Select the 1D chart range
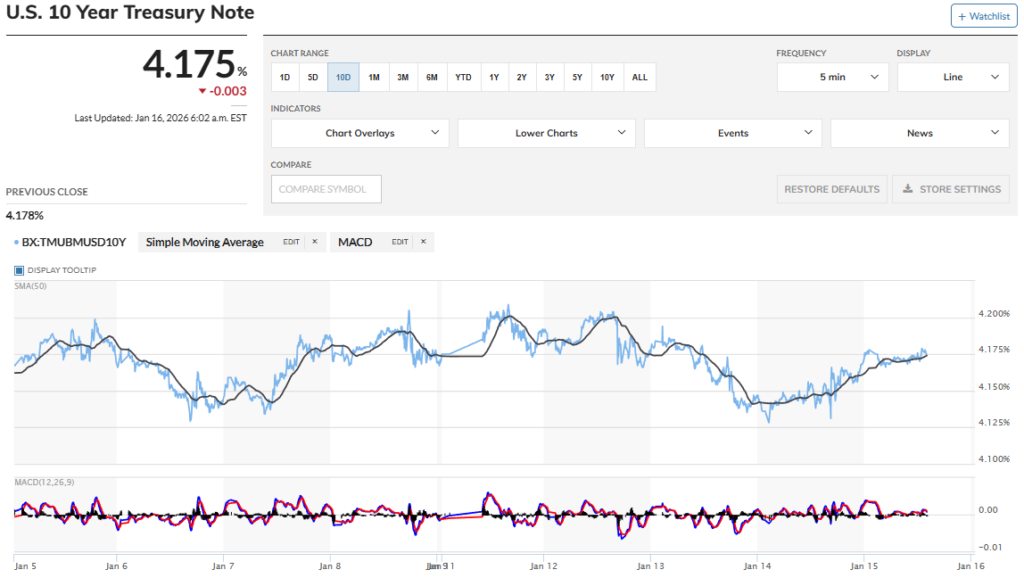1024x578 pixels. [x=285, y=77]
